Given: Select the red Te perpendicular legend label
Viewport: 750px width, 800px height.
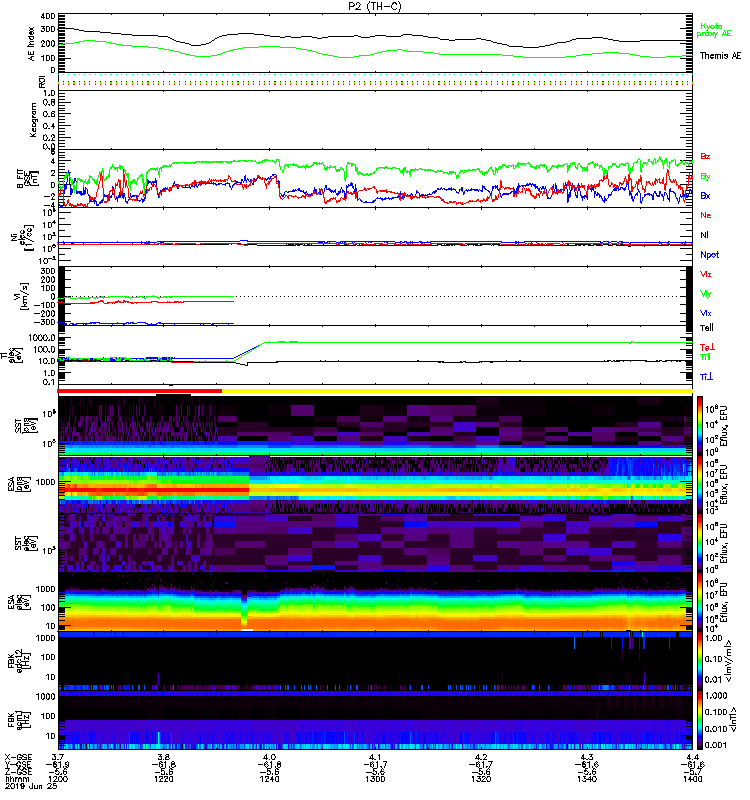Looking at the screenshot, I should pyautogui.click(x=707, y=347).
